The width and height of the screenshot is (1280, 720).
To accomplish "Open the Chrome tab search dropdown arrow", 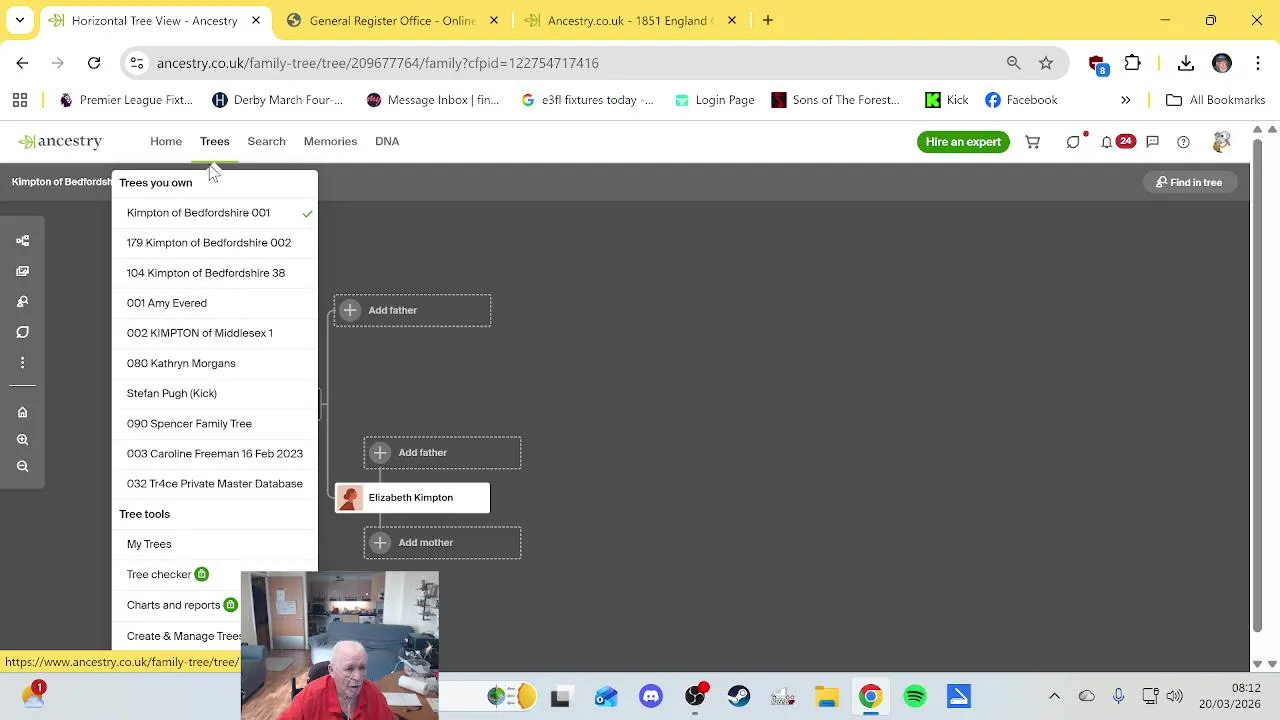I will click(x=20, y=20).
